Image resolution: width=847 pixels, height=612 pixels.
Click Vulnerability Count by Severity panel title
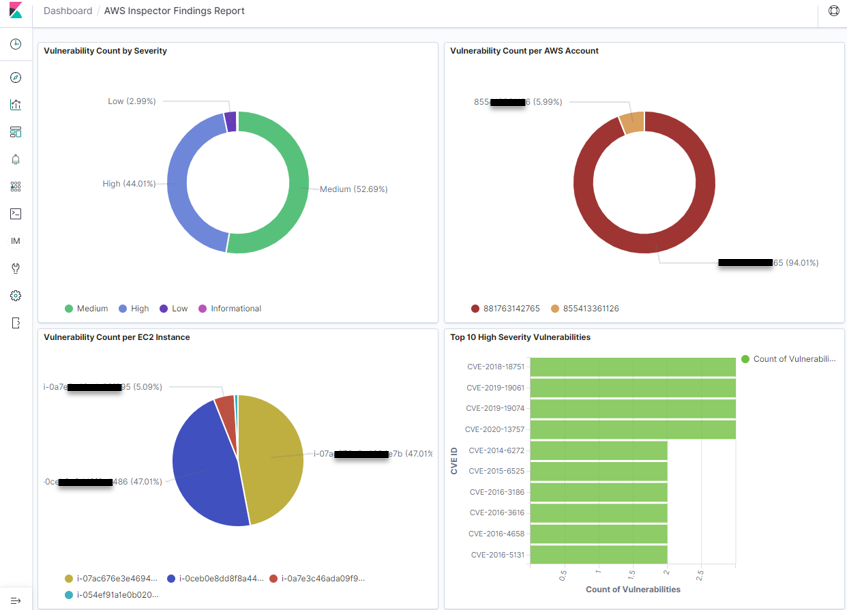click(x=105, y=51)
